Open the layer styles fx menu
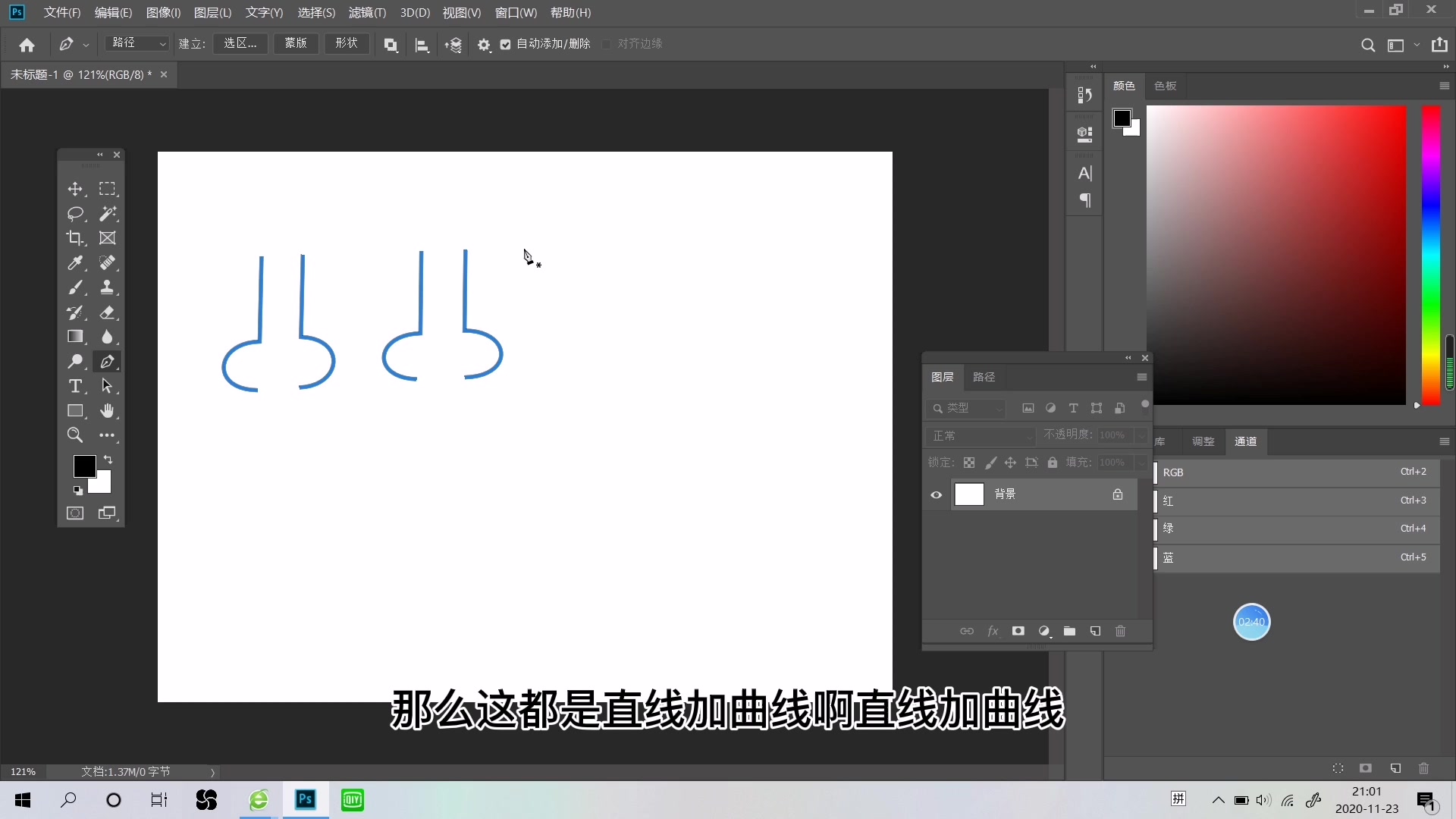Screen dimensions: 1456x819 tap(993, 631)
